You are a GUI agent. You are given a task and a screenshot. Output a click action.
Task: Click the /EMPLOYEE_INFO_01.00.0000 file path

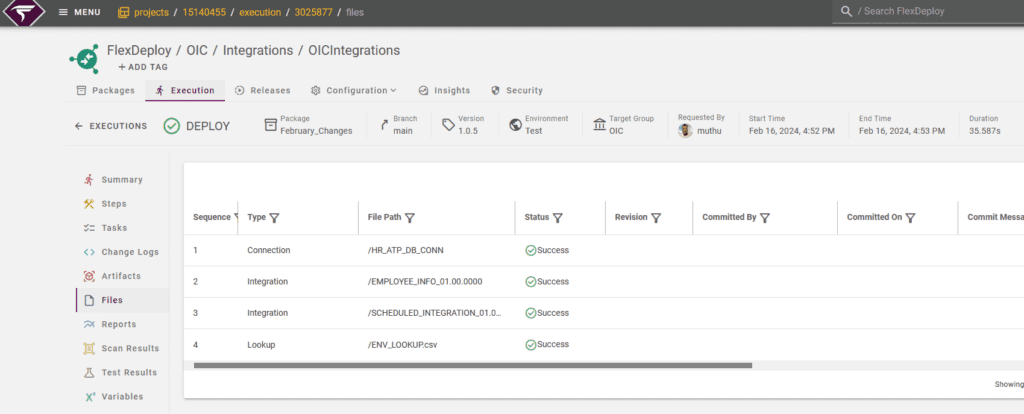[x=425, y=281]
